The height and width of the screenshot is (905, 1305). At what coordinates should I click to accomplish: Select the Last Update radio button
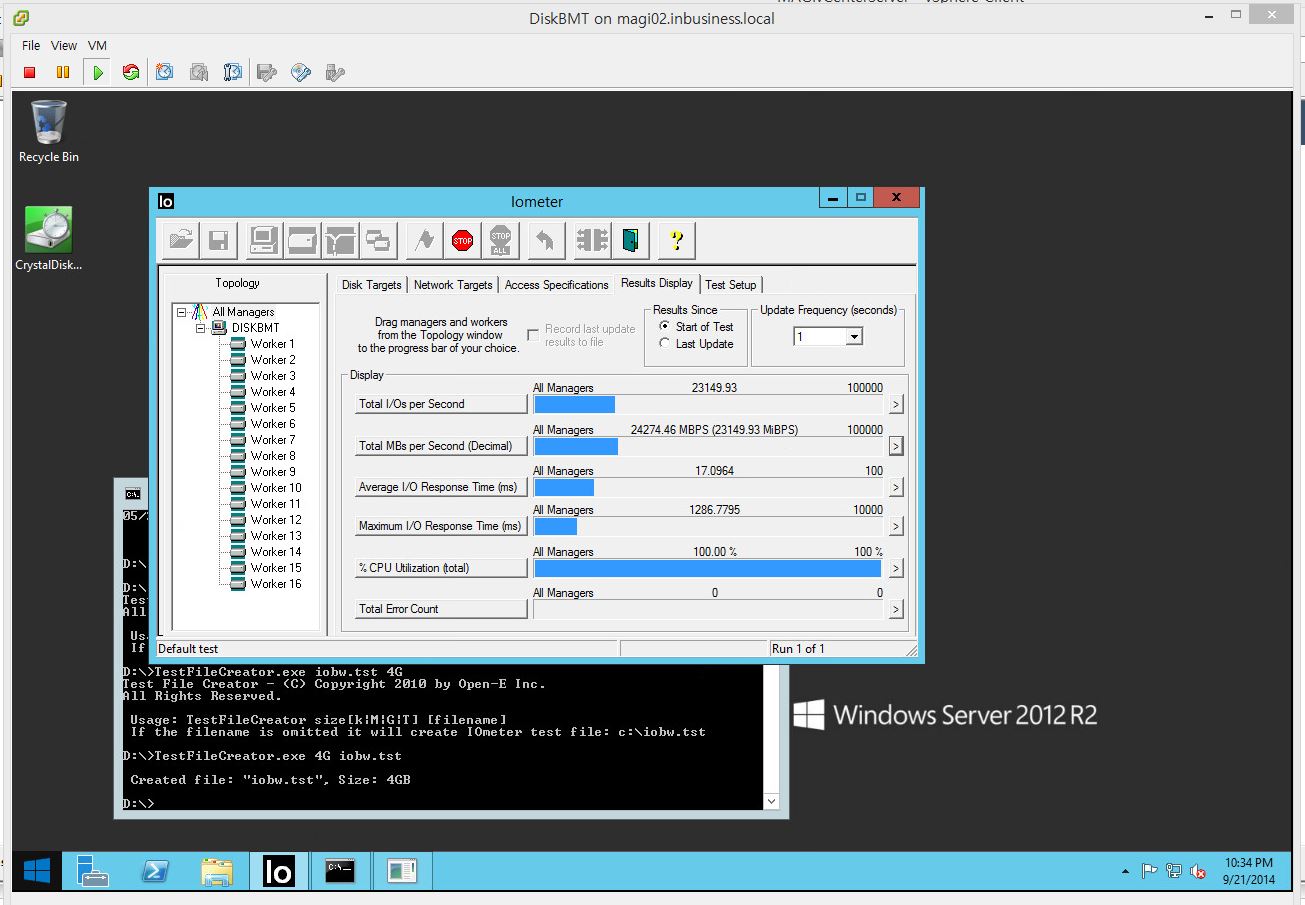[x=665, y=344]
